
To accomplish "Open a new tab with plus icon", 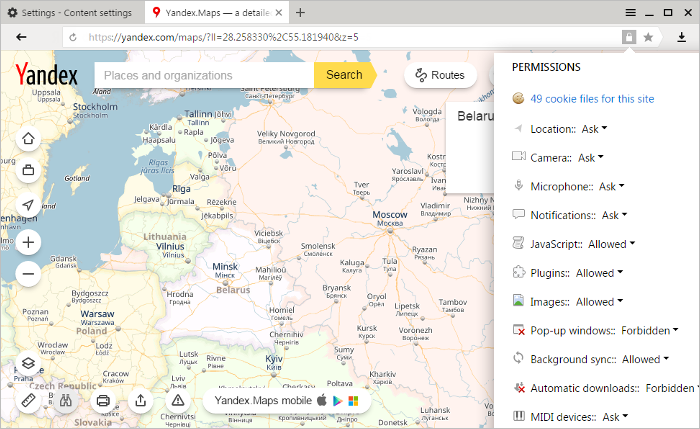I will pyautogui.click(x=300, y=12).
